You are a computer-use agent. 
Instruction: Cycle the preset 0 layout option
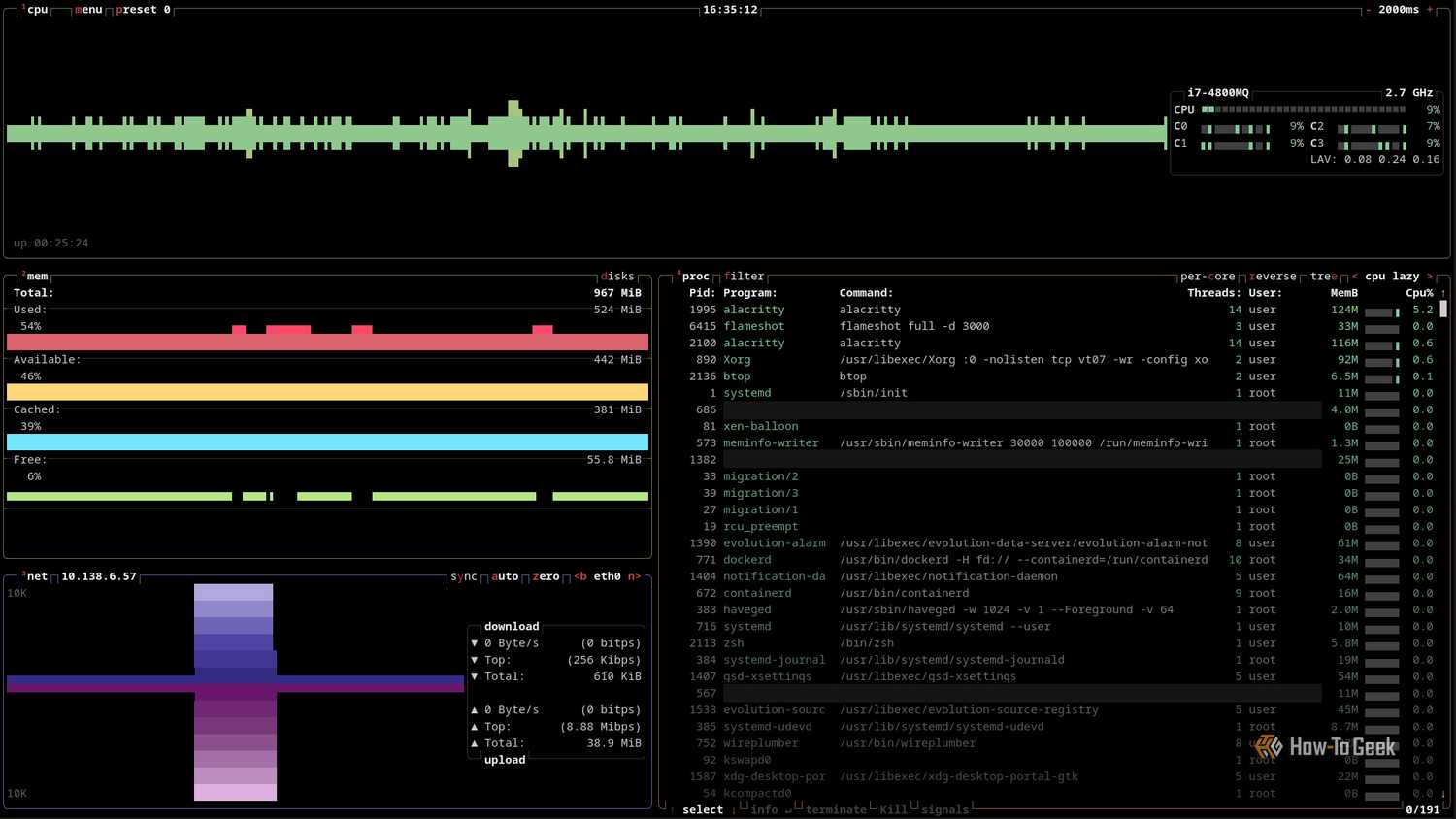point(143,9)
